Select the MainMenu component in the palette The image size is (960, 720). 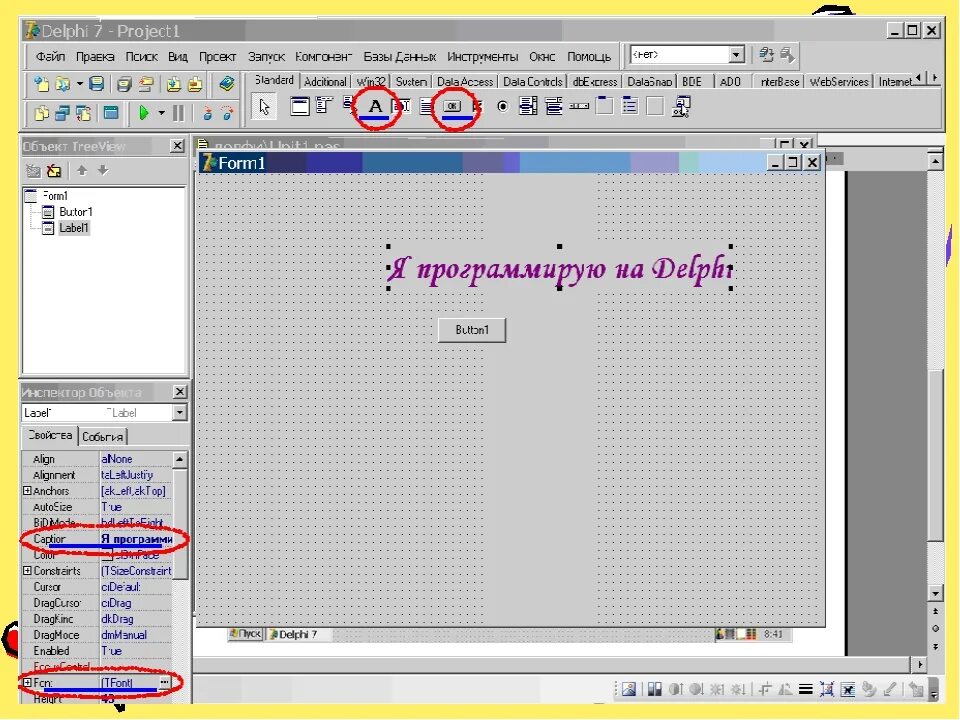(324, 106)
